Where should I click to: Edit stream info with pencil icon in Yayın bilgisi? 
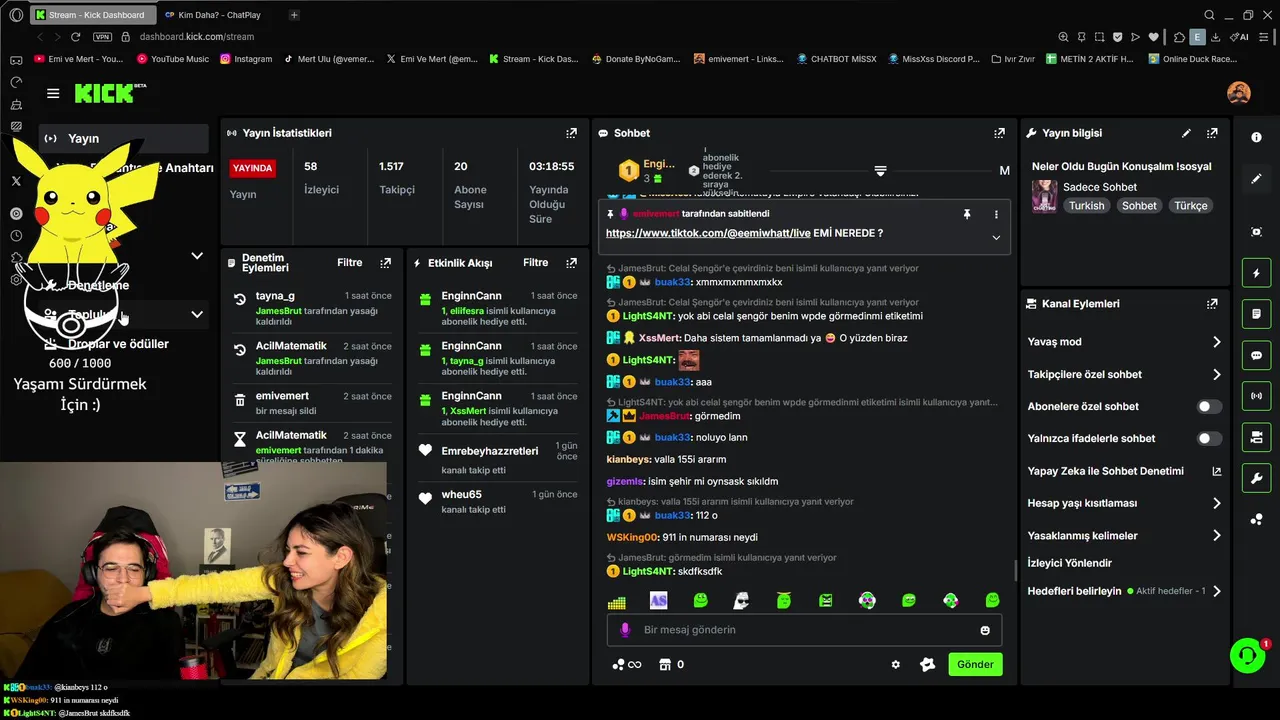coord(1186,132)
